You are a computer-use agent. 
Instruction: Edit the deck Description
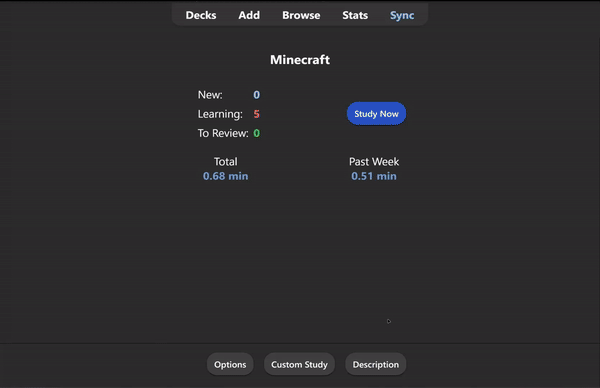375,364
